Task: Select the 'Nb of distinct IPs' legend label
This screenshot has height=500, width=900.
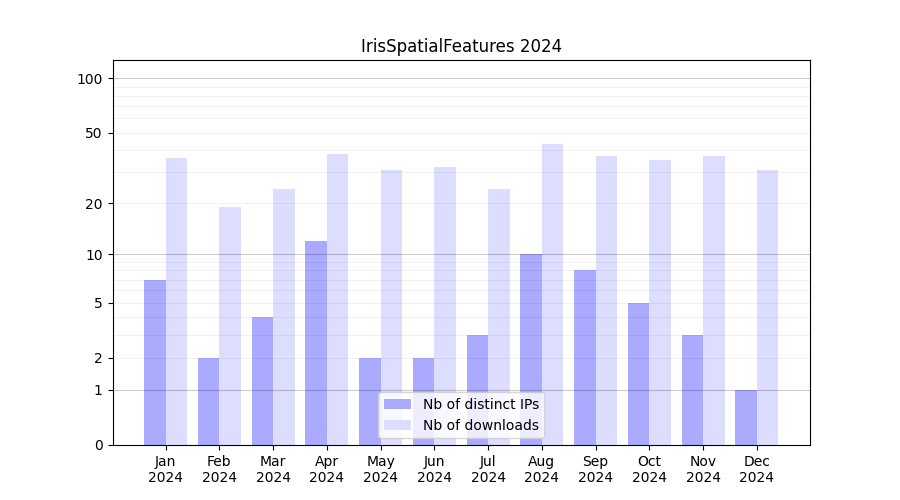Action: (x=480, y=404)
